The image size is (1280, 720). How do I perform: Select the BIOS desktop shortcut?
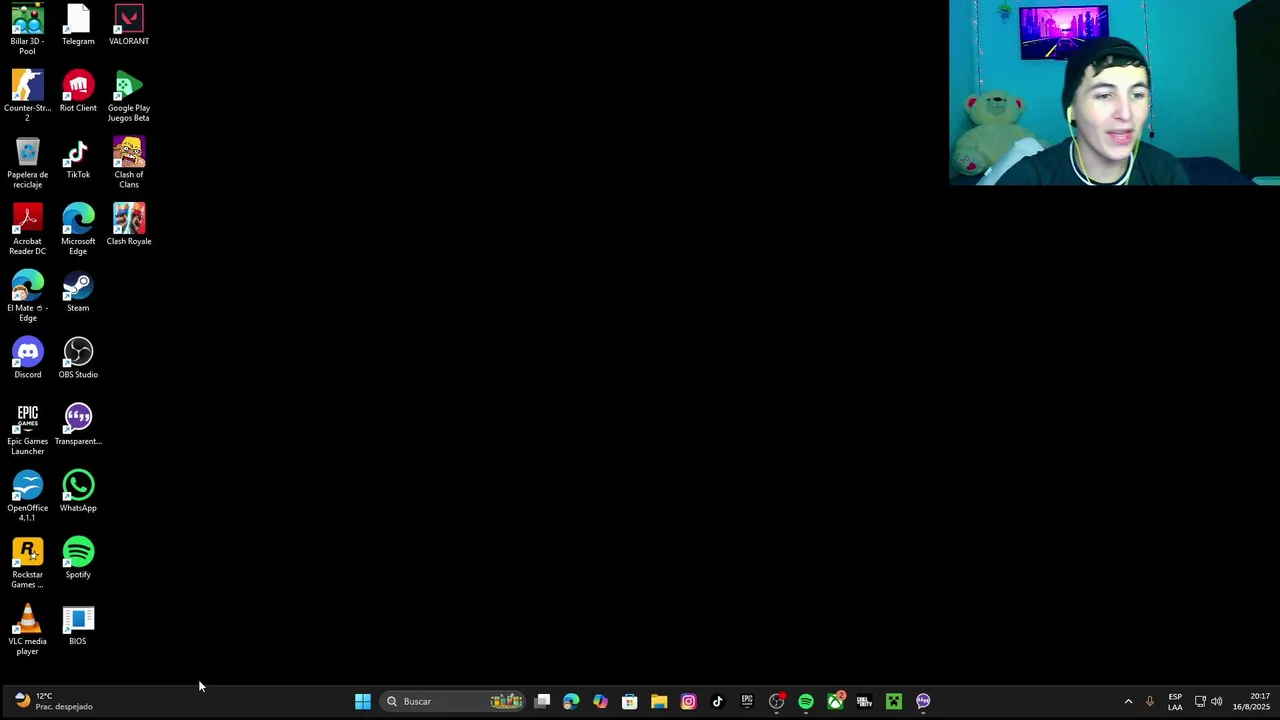pyautogui.click(x=78, y=625)
